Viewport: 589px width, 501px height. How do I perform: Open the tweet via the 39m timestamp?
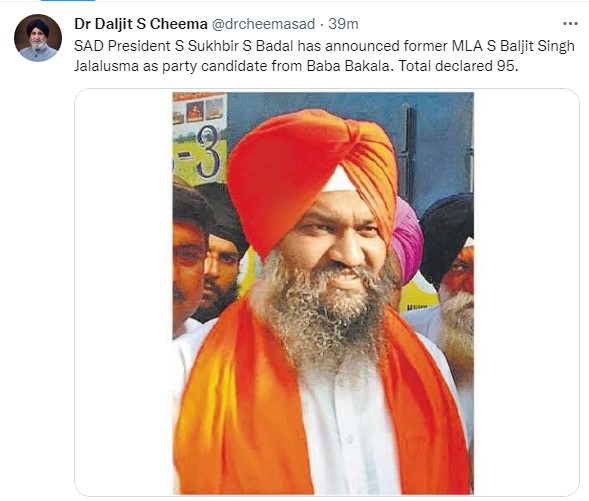point(343,24)
